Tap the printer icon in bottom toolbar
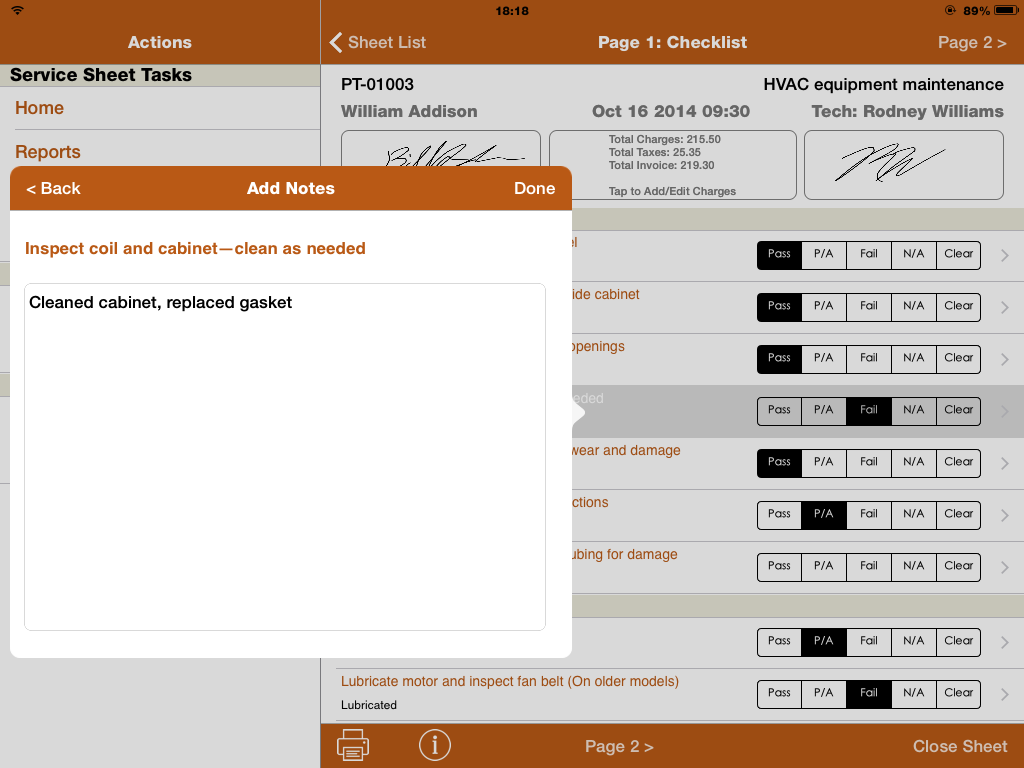 [354, 745]
